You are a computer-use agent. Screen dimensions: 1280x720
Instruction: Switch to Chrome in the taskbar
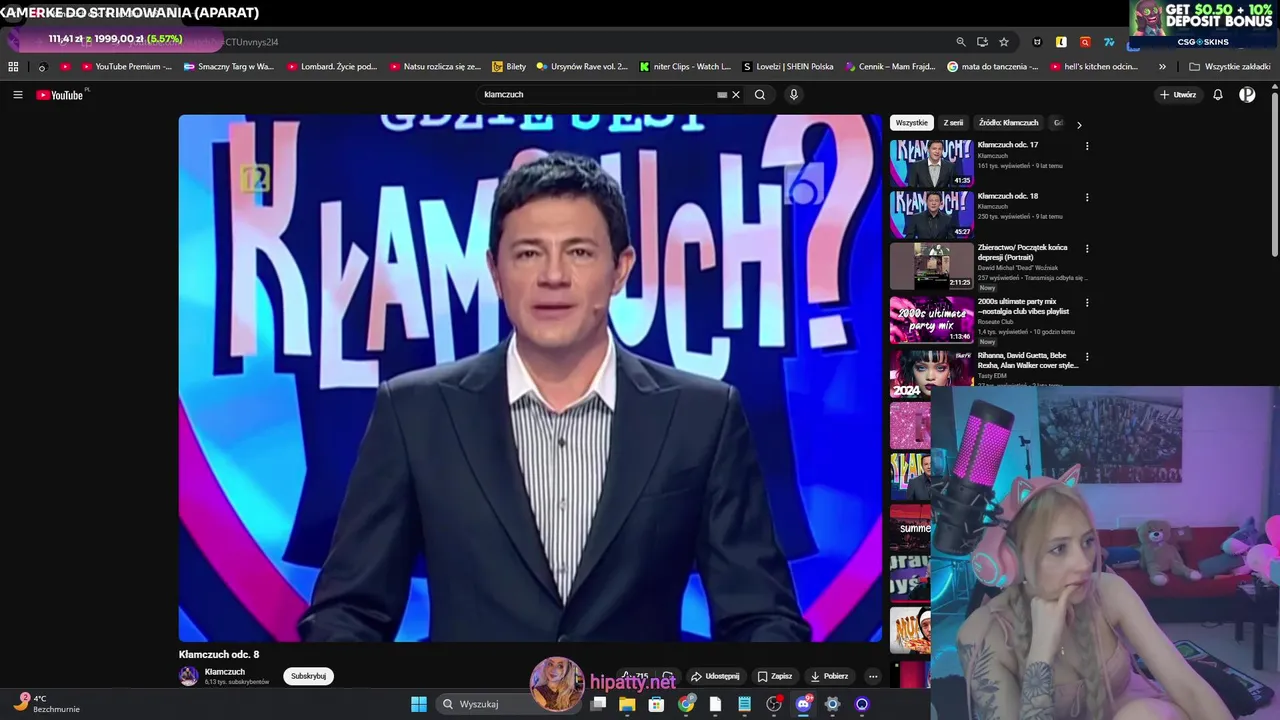pyautogui.click(x=686, y=704)
